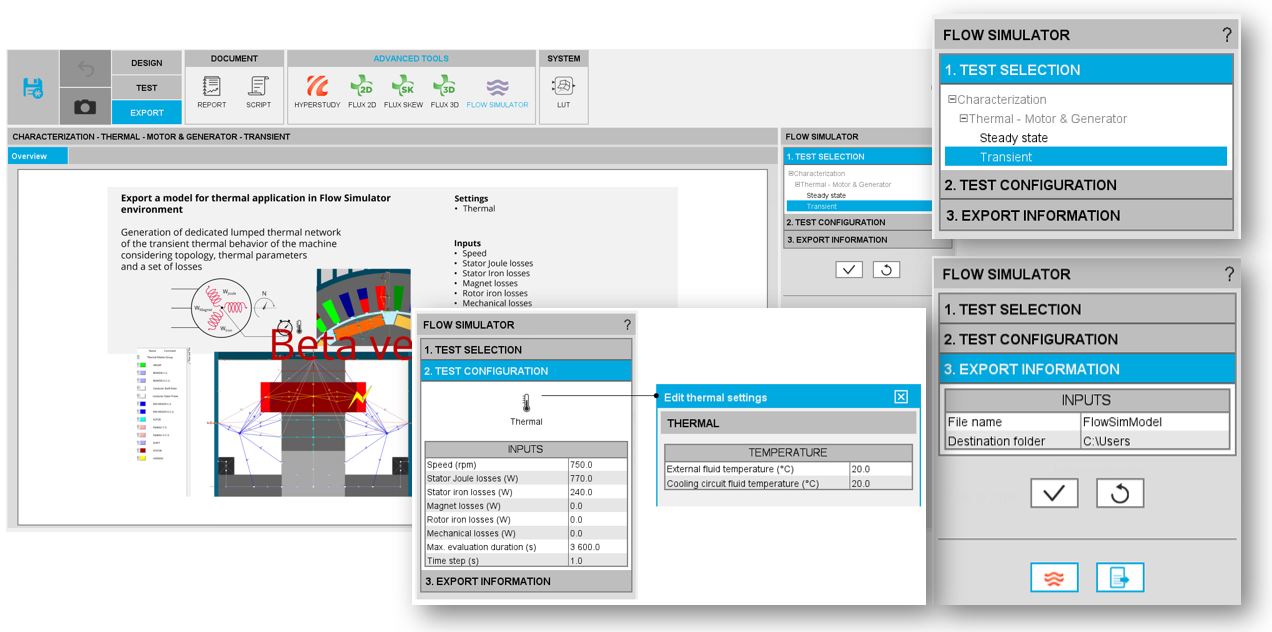Viewport: 1272px width, 632px height.
Task: Click the THERMAL header in Edit thermal settings
Action: tap(788, 423)
